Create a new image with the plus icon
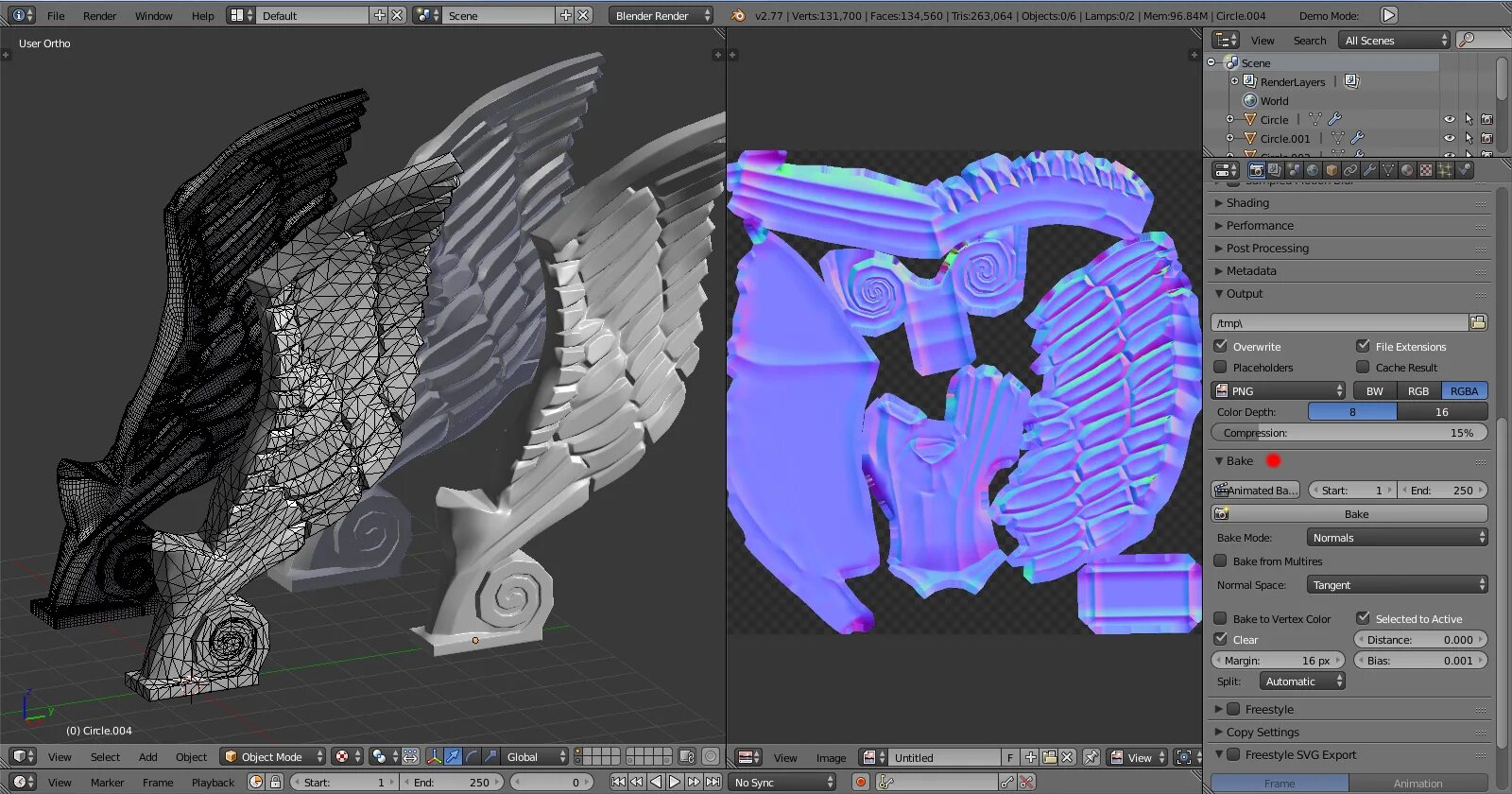Screen dimensions: 1512x794 pos(1031,757)
